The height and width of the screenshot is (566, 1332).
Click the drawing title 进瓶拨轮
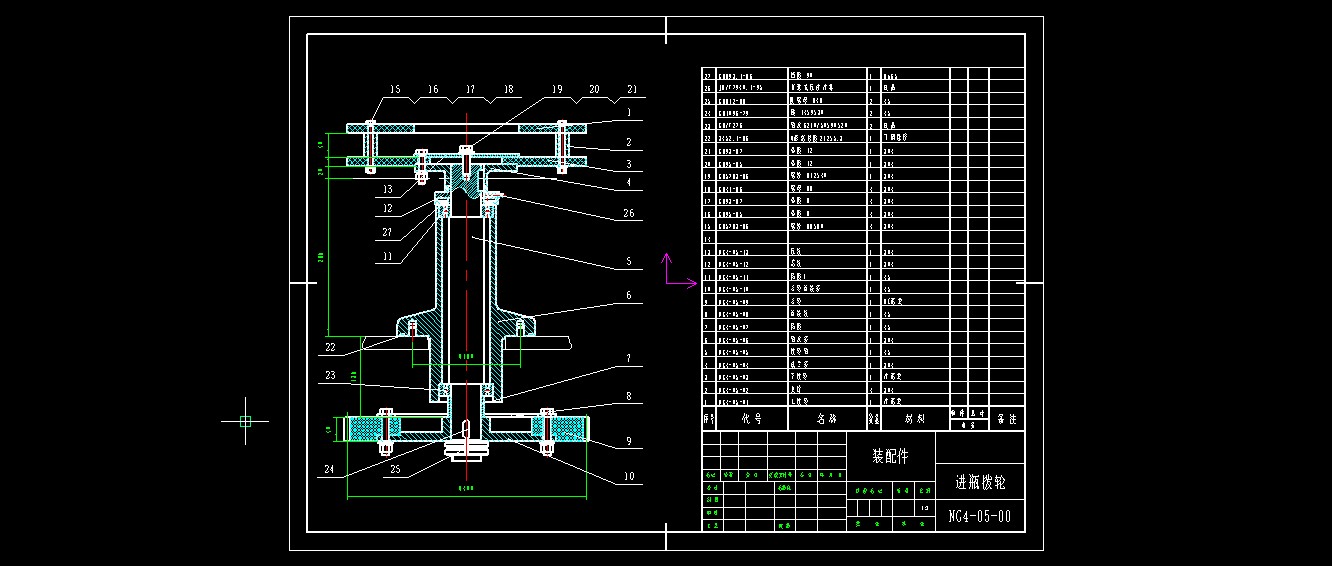(x=980, y=482)
